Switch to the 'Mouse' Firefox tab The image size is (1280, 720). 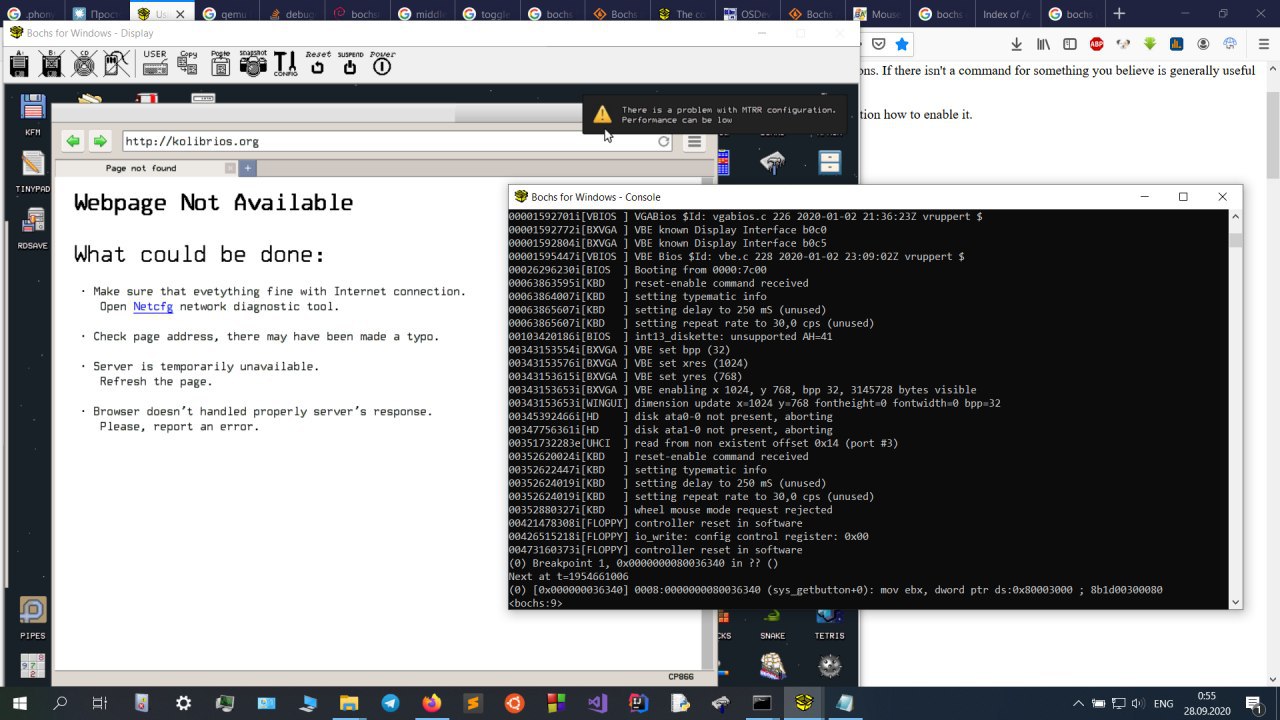(878, 14)
